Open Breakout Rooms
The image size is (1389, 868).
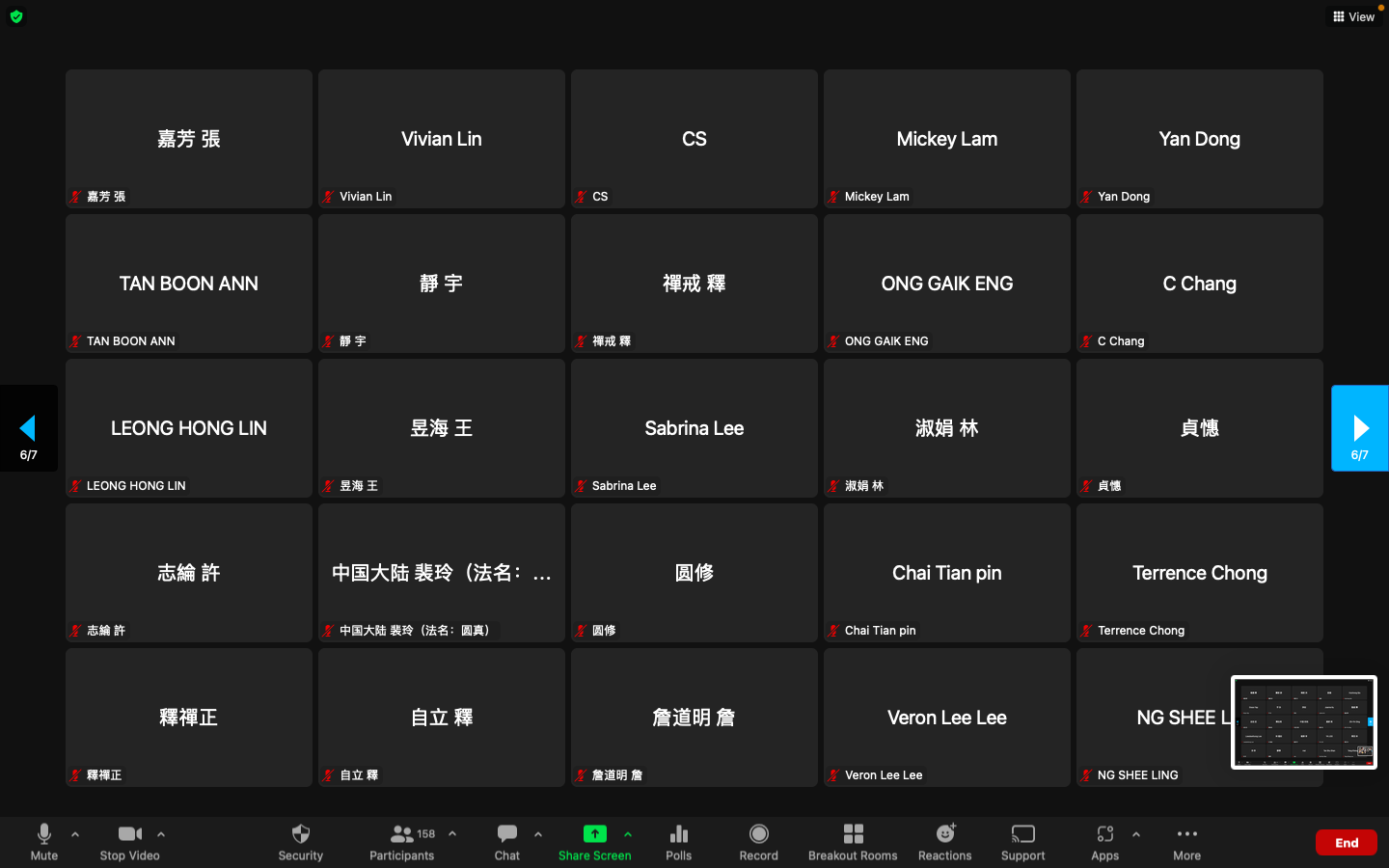pyautogui.click(x=852, y=841)
